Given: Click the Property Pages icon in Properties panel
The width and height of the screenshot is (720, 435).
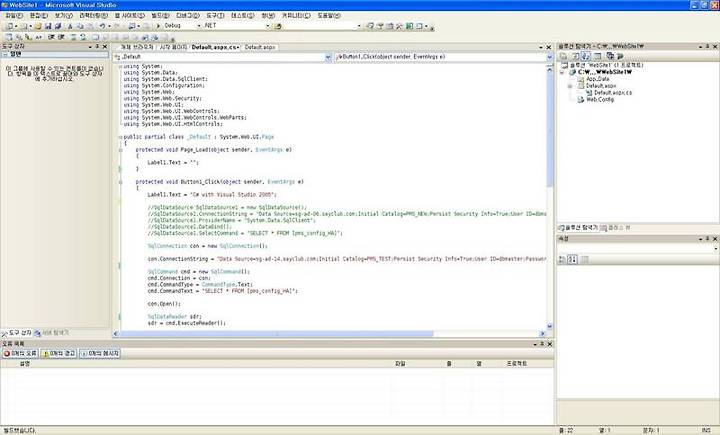Looking at the screenshot, I should (585, 260).
